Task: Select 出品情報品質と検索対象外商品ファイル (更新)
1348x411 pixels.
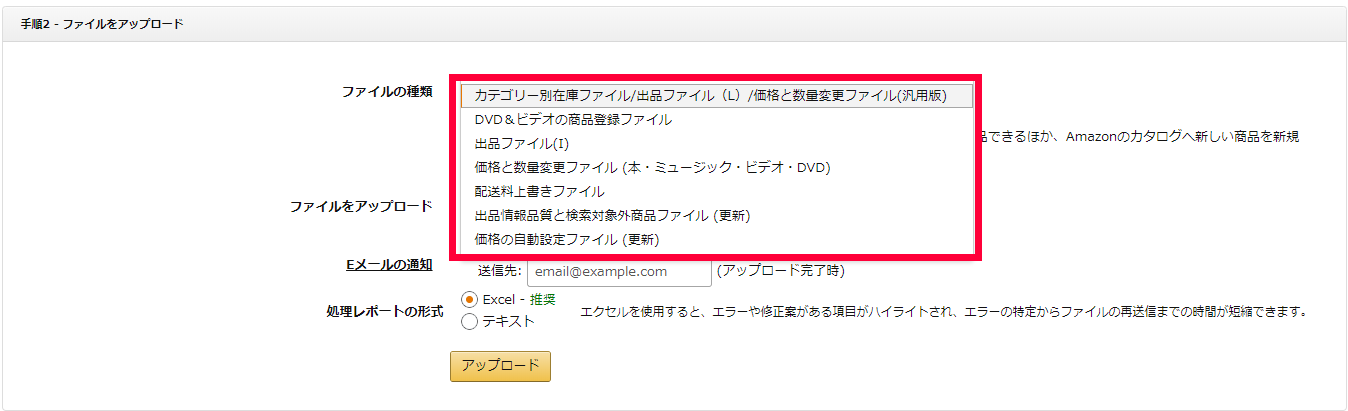Action: [x=612, y=215]
